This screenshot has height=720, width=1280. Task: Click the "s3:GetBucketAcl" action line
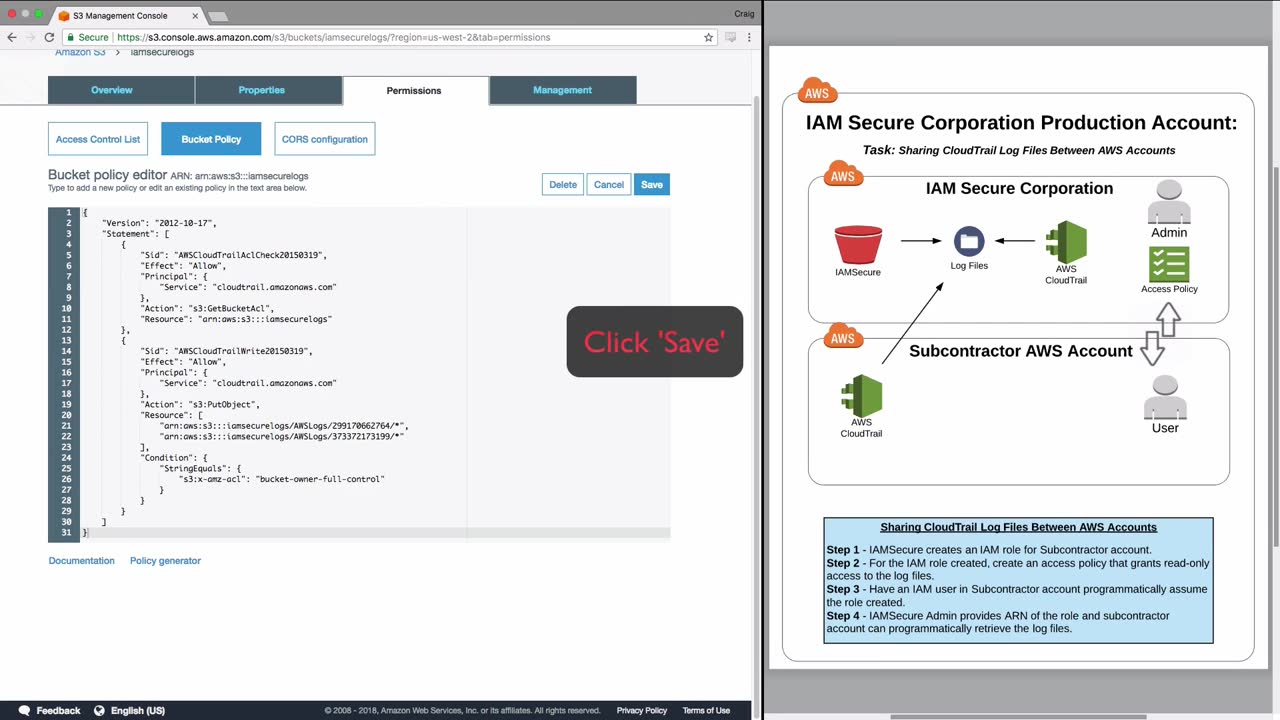pyautogui.click(x=207, y=309)
